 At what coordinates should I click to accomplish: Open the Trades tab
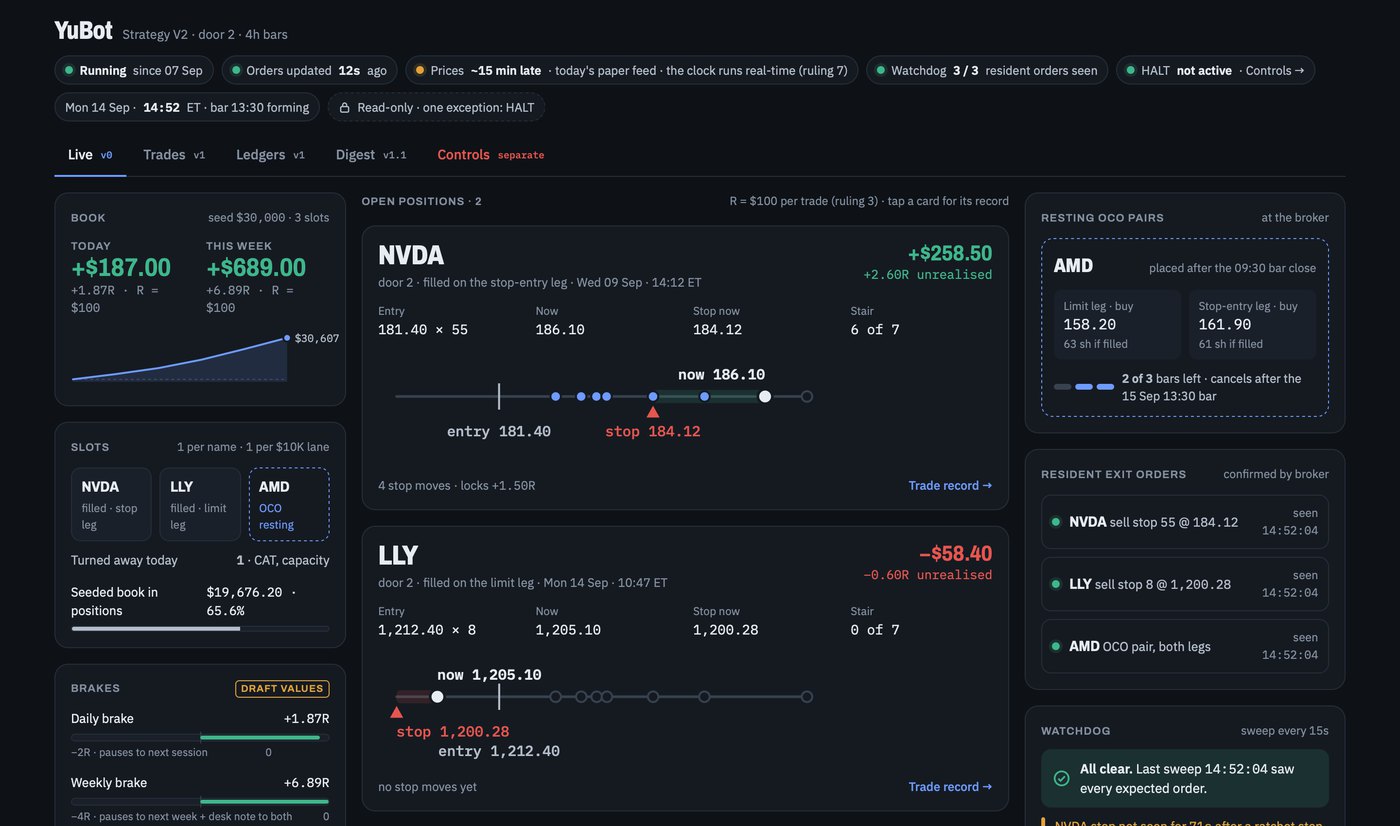(x=174, y=155)
